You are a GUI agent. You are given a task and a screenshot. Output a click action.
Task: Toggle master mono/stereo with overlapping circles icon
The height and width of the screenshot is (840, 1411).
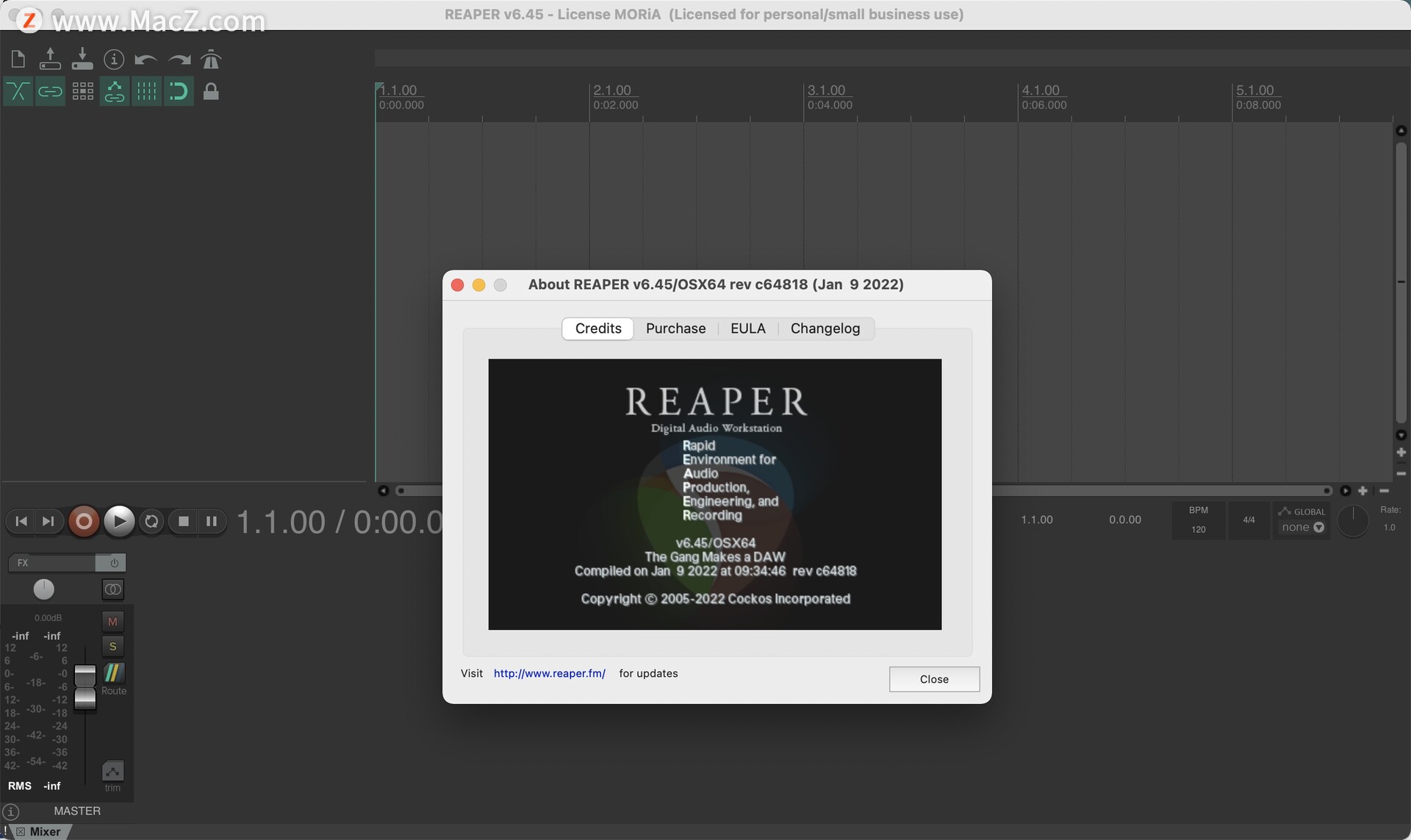tap(112, 589)
